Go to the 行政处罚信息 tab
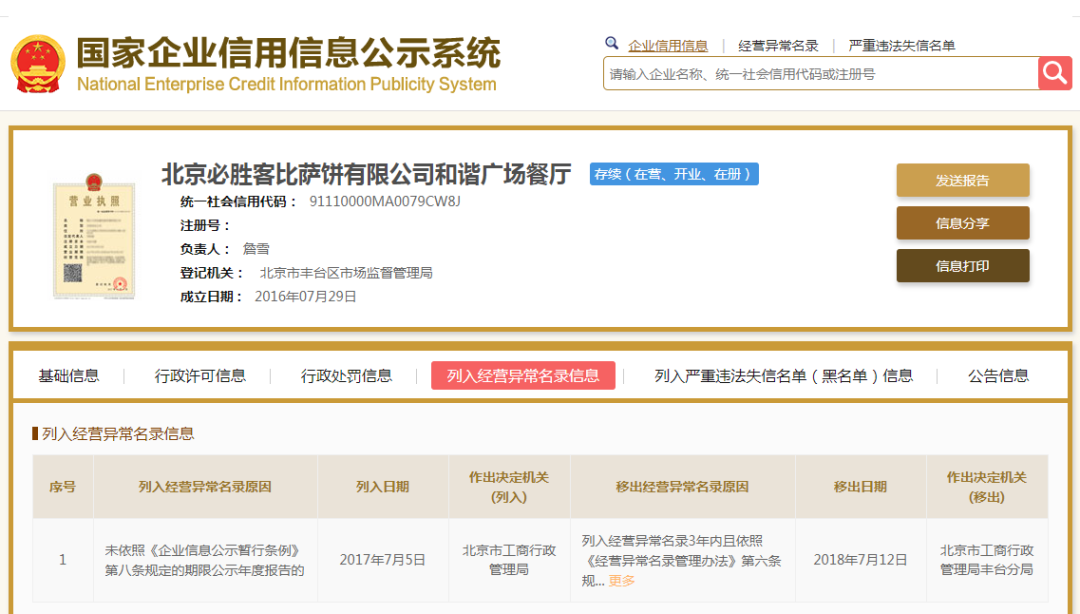1080x614 pixels. (x=347, y=376)
